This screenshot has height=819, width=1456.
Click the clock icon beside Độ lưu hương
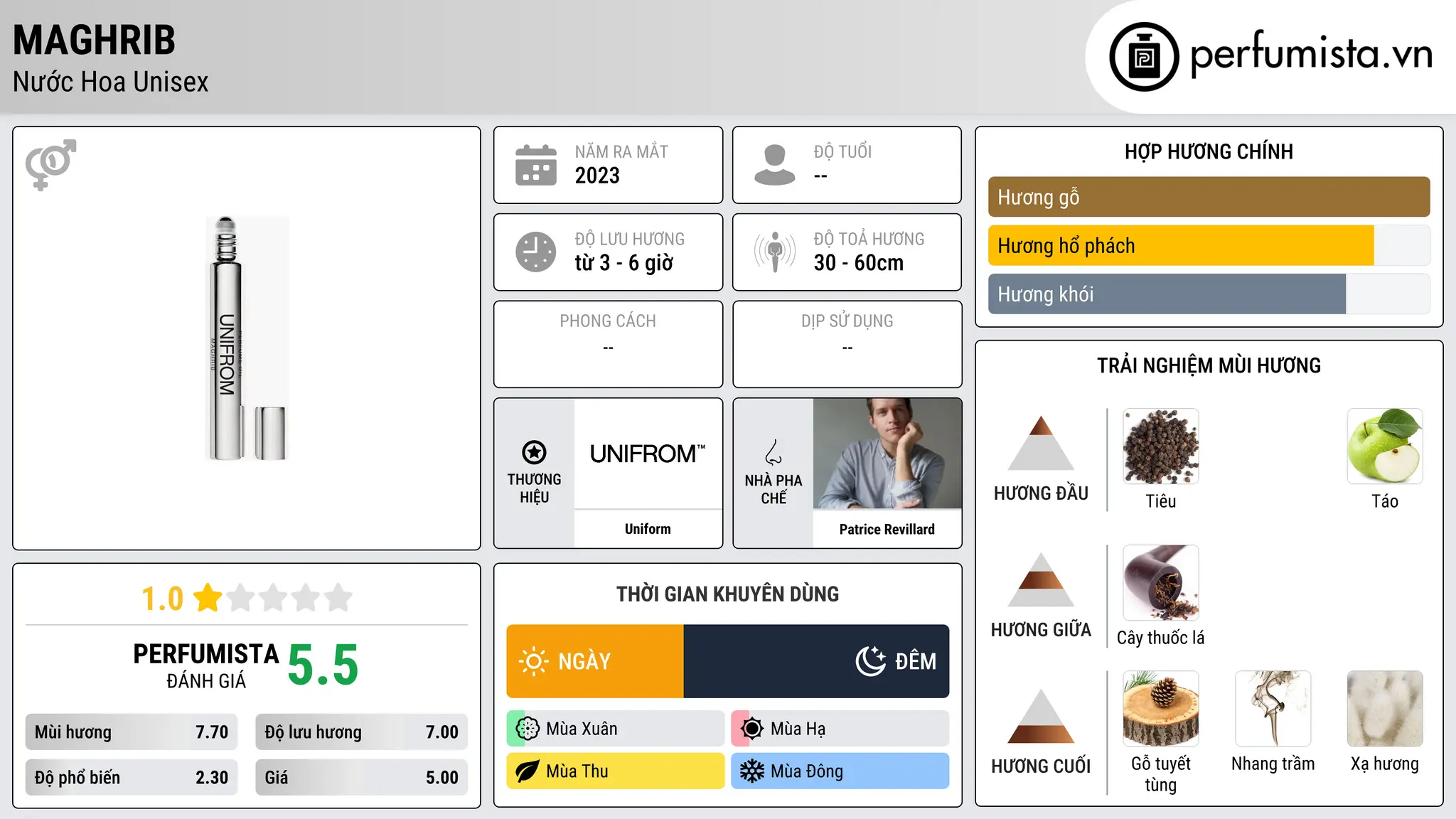click(x=536, y=252)
